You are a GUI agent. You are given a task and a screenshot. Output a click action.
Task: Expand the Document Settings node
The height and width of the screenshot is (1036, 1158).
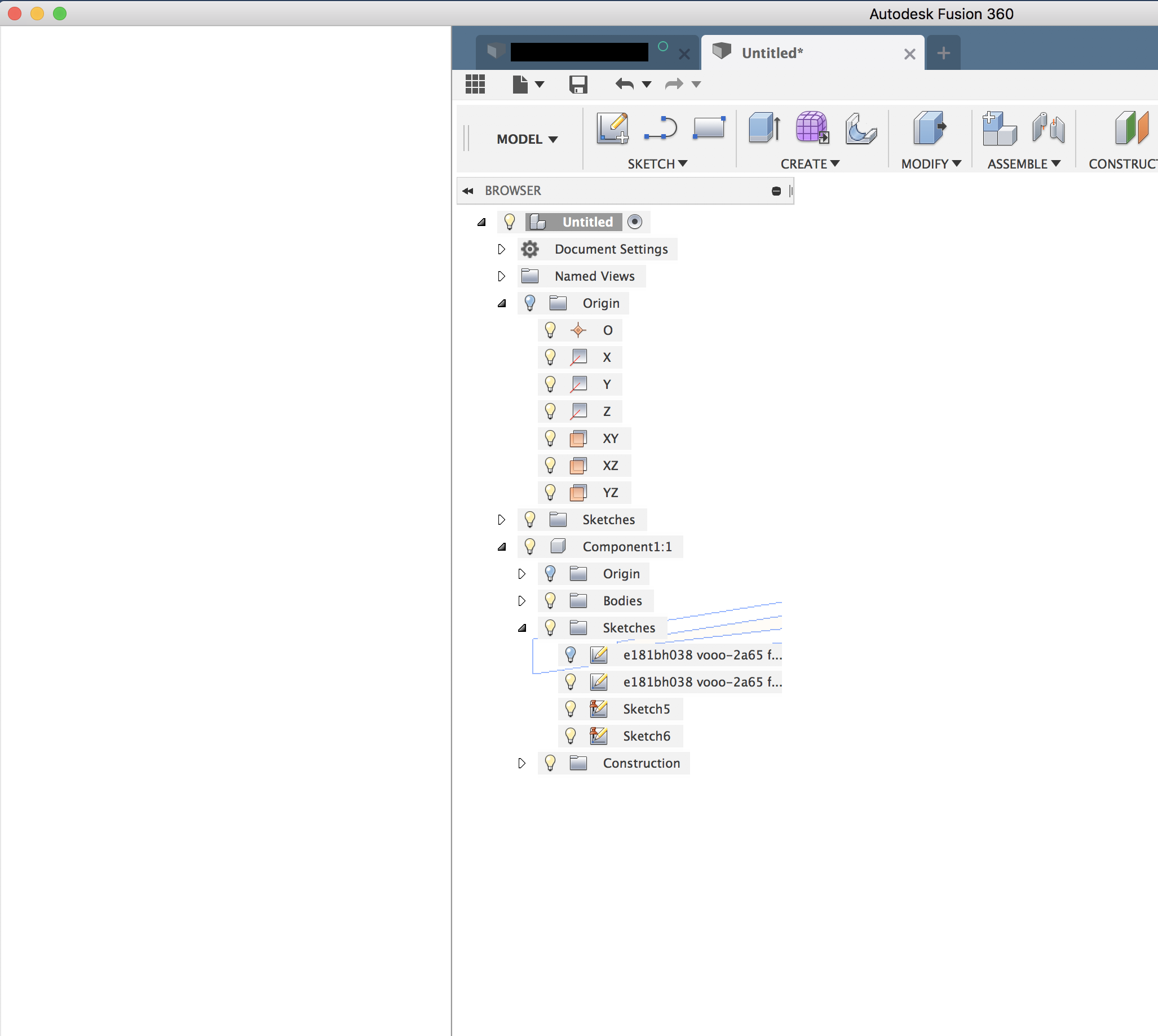pos(501,249)
